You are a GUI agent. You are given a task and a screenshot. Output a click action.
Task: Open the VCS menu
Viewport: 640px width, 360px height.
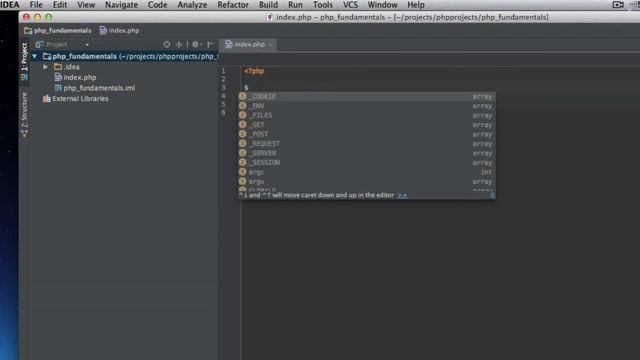tap(350, 5)
